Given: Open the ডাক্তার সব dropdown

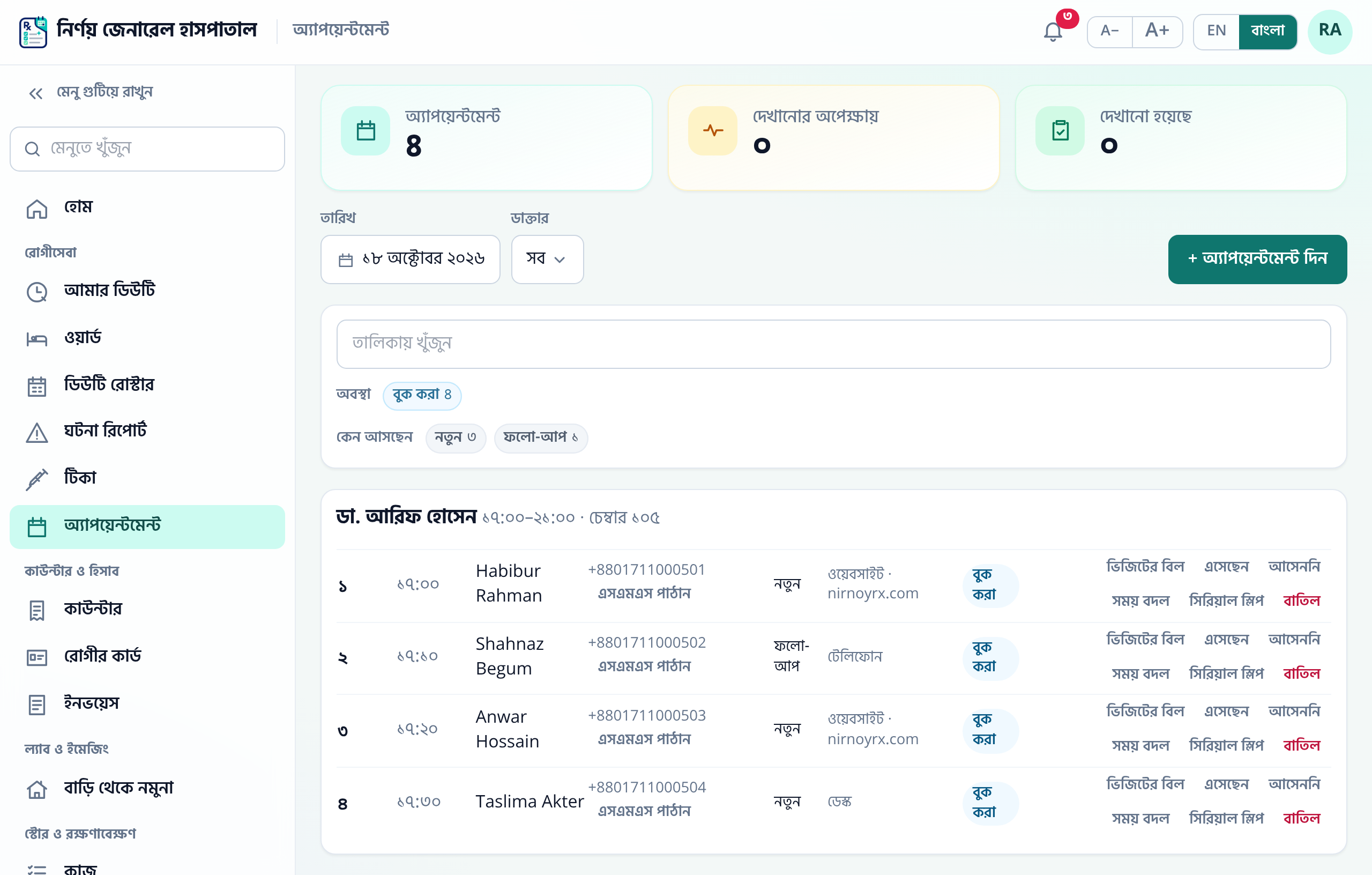Looking at the screenshot, I should [x=547, y=259].
